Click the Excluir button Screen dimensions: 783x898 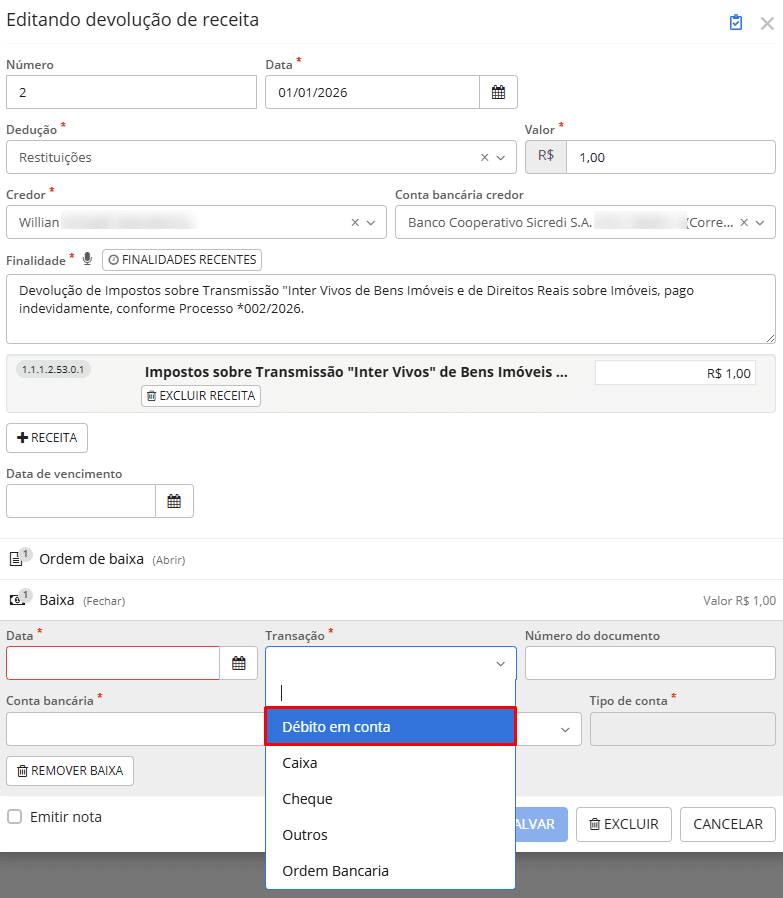tap(624, 824)
